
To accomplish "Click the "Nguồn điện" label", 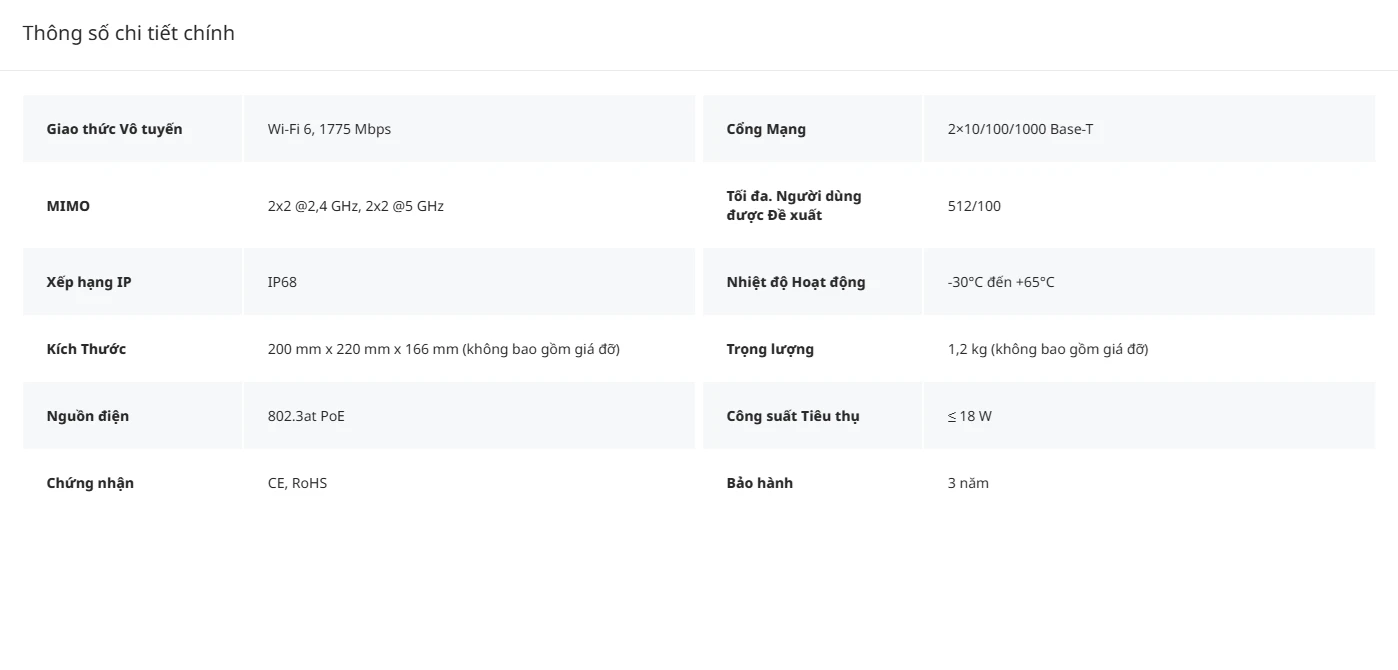I will coord(88,416).
